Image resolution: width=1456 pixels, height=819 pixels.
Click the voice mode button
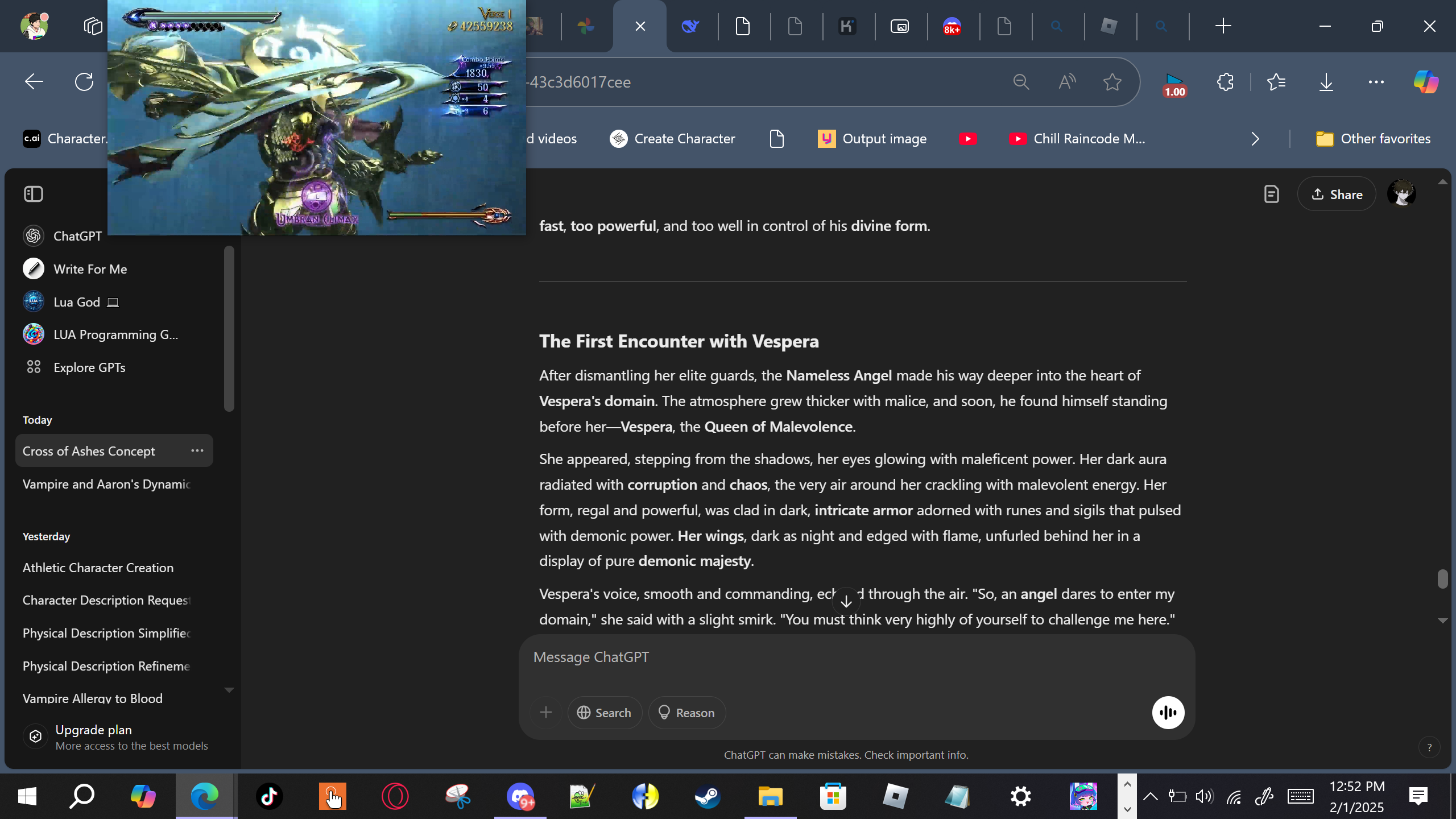[1168, 713]
